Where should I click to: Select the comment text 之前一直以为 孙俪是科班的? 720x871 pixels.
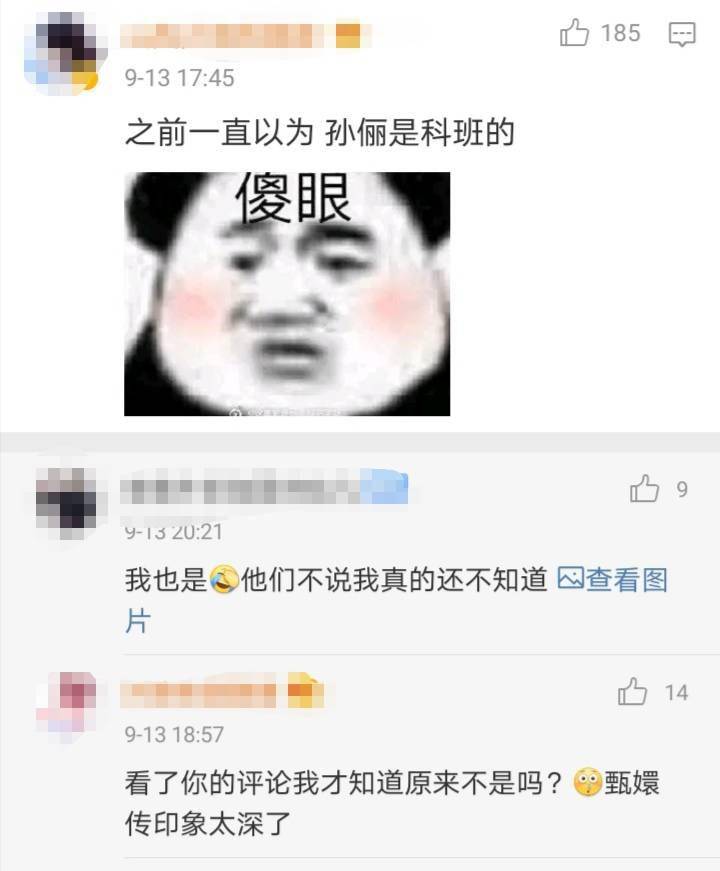click(319, 133)
